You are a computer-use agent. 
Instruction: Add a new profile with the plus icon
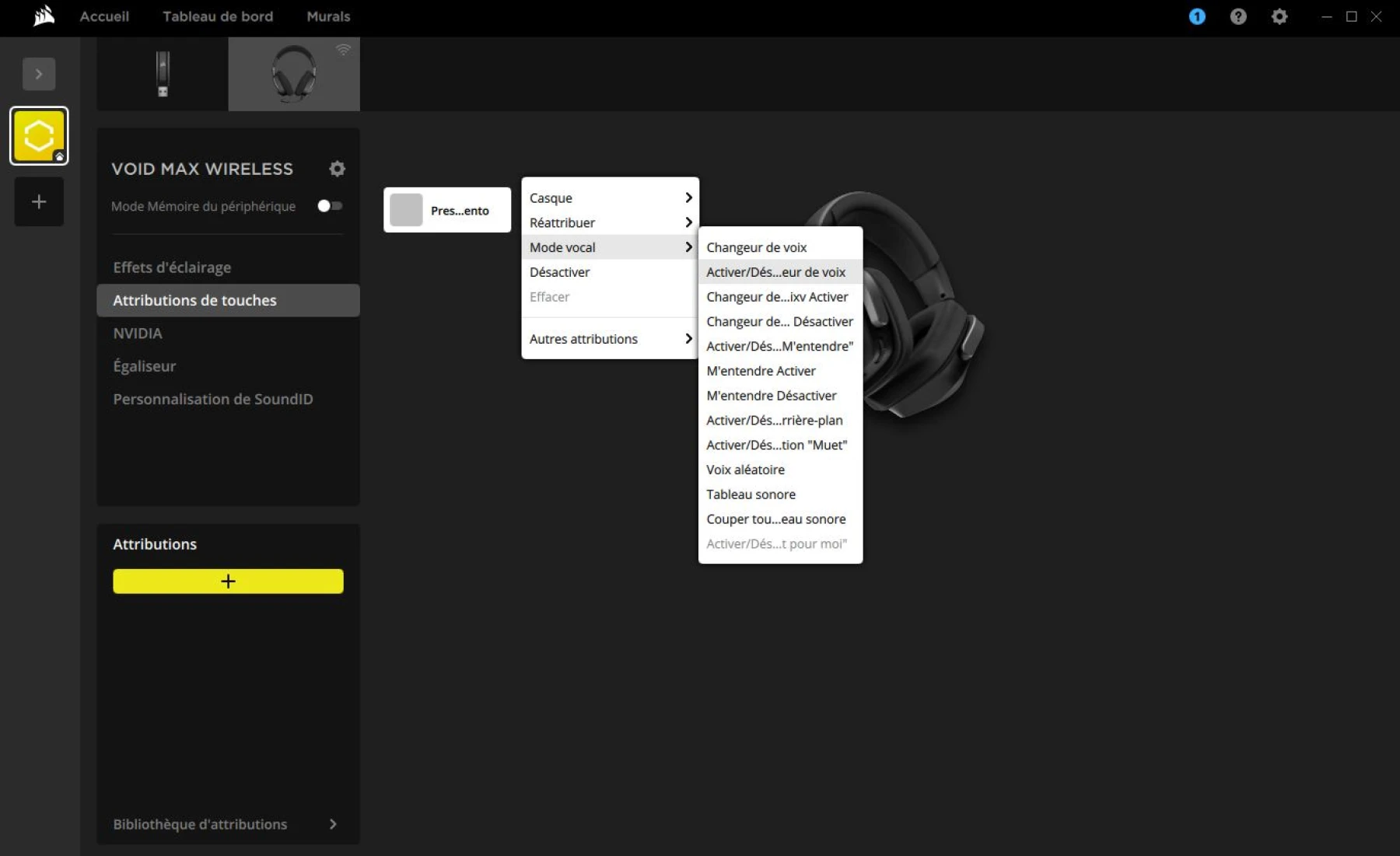38,201
